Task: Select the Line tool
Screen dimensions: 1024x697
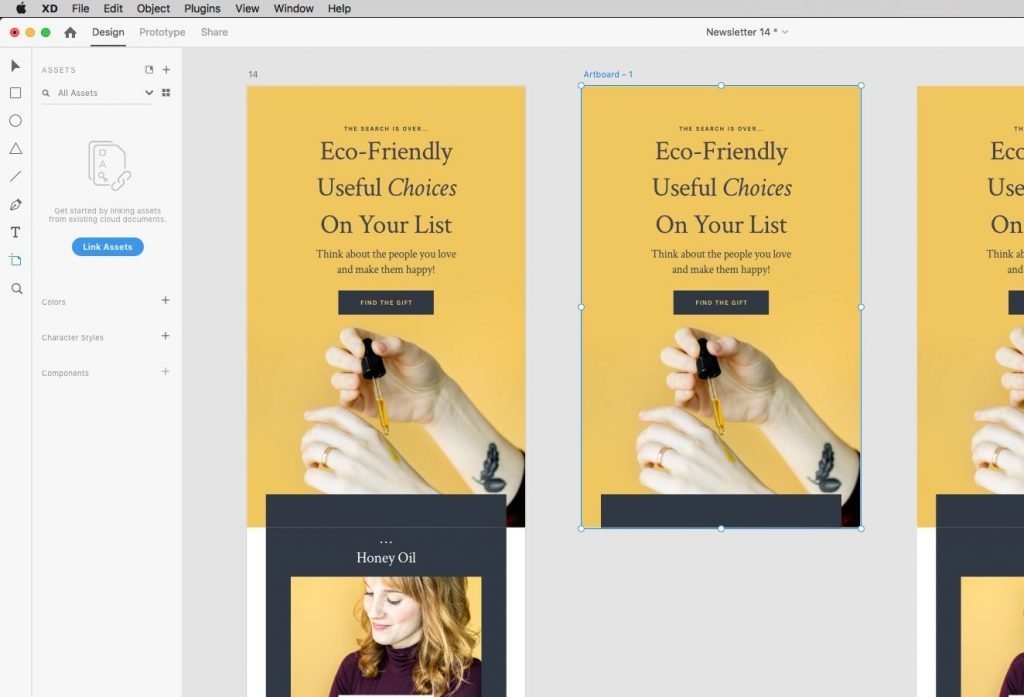Action: pyautogui.click(x=15, y=177)
